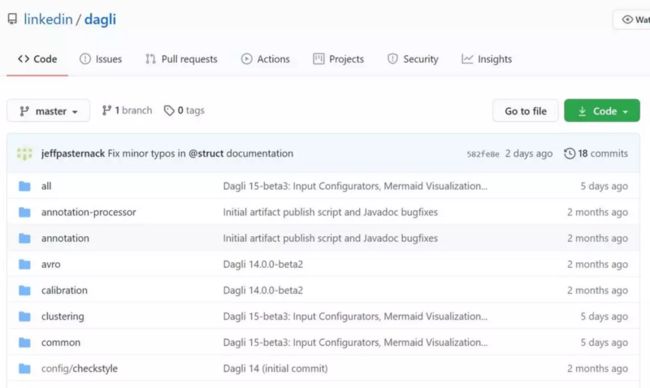Expand the green Code download dropdown
Image resolution: width=650 pixels, height=388 pixels.
pyautogui.click(x=602, y=111)
